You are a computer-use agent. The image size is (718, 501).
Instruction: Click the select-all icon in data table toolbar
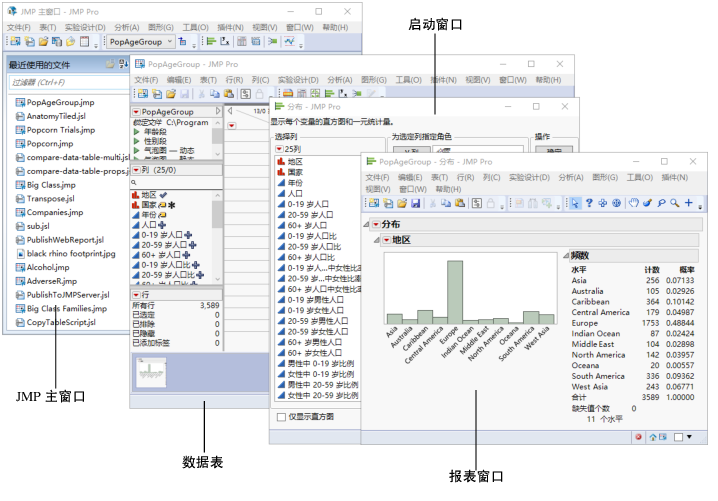(x=245, y=93)
